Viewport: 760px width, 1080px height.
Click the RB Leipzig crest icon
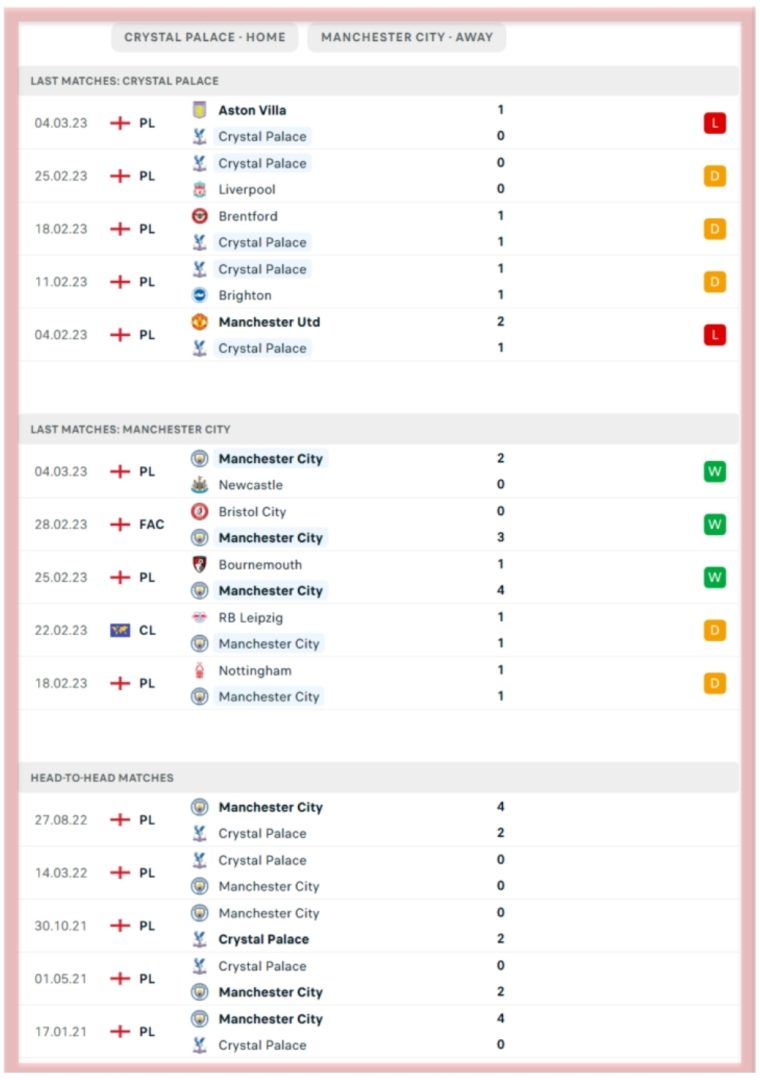pyautogui.click(x=199, y=618)
